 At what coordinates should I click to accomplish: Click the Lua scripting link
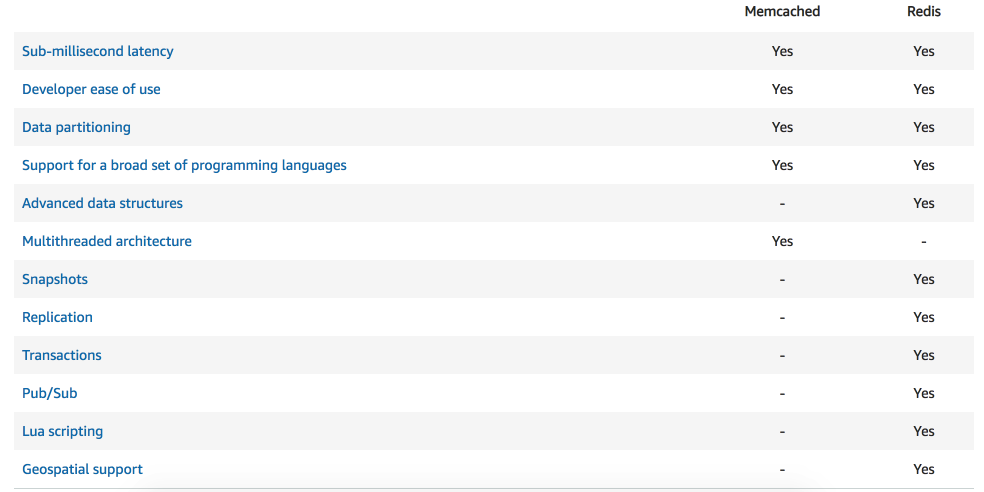point(62,432)
